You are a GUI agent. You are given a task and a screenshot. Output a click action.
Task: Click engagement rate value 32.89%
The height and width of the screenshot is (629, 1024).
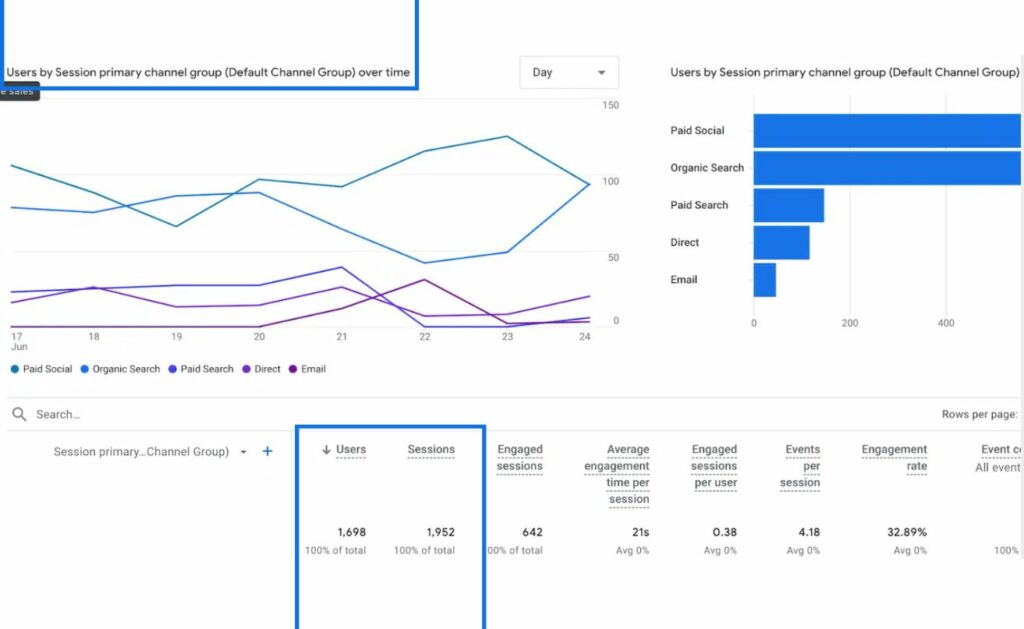click(906, 532)
